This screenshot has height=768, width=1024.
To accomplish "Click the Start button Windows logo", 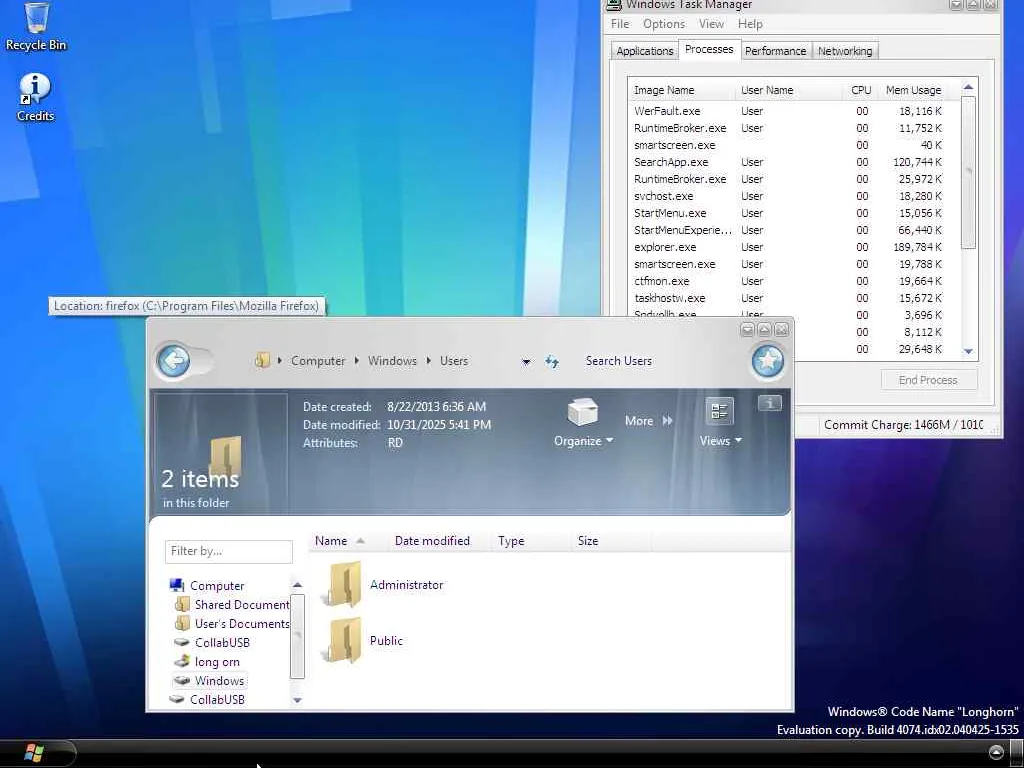I will click(x=33, y=753).
